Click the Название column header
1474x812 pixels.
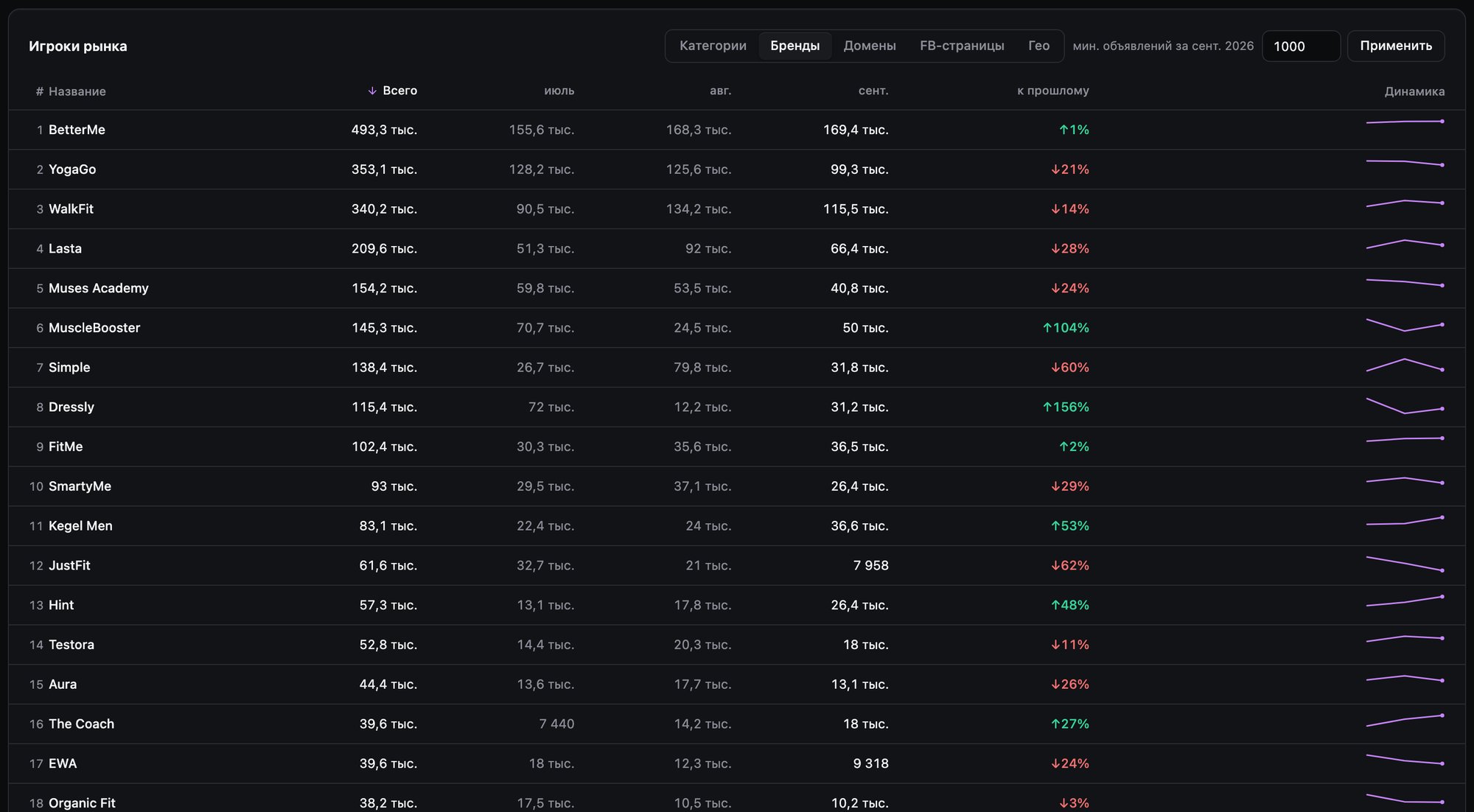[x=77, y=91]
